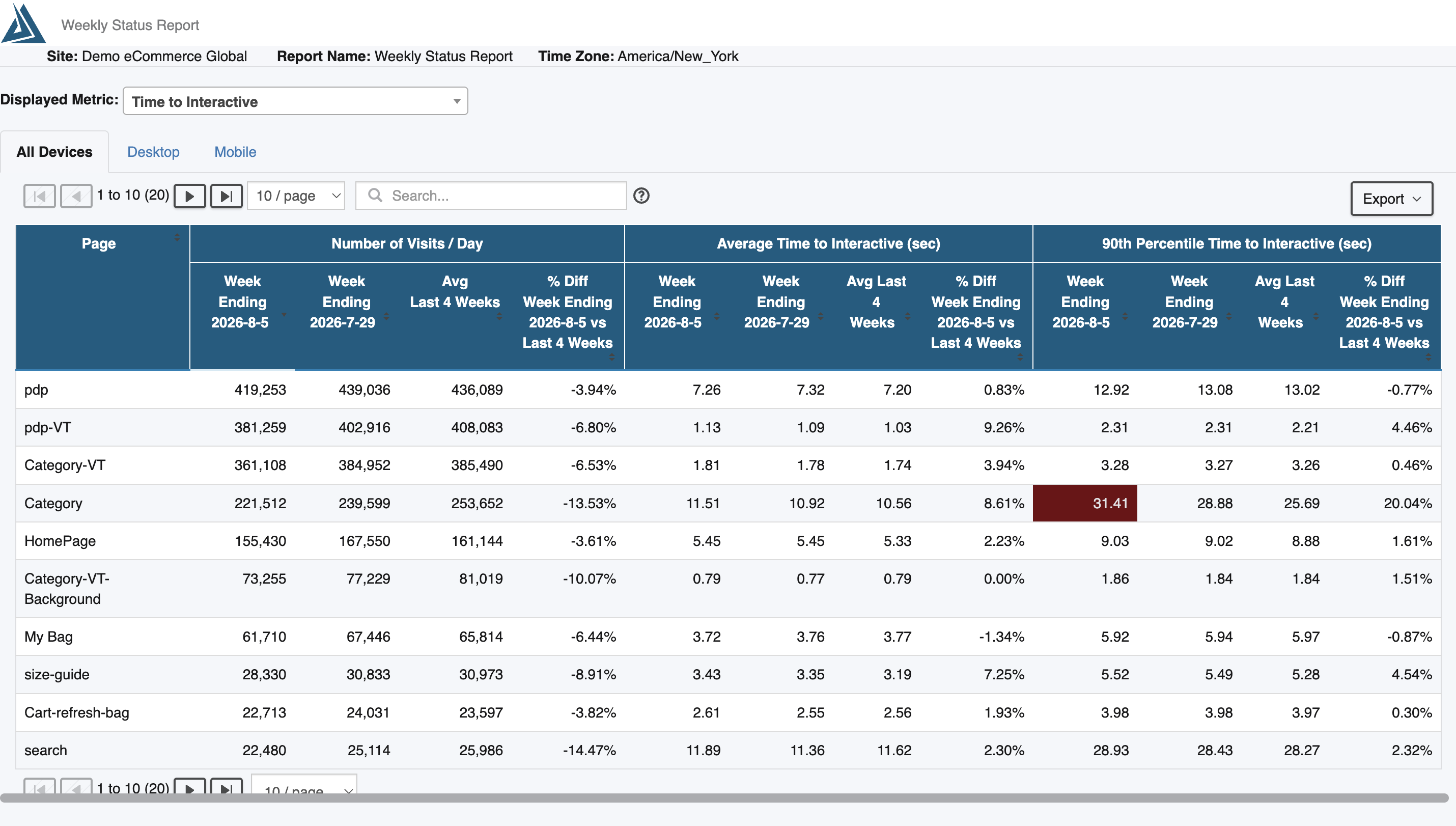Expand the 10 / page selector
Screen dimensions: 1456x826
click(x=296, y=196)
